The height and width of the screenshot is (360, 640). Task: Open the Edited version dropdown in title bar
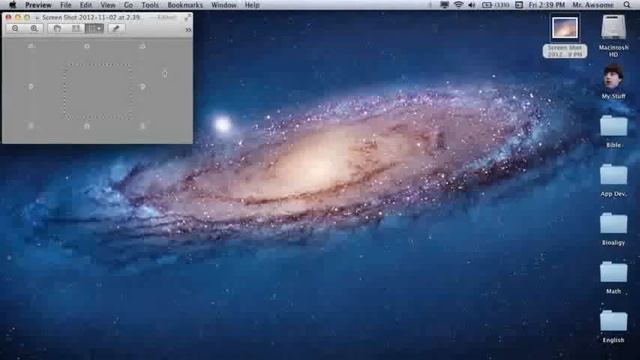167,18
